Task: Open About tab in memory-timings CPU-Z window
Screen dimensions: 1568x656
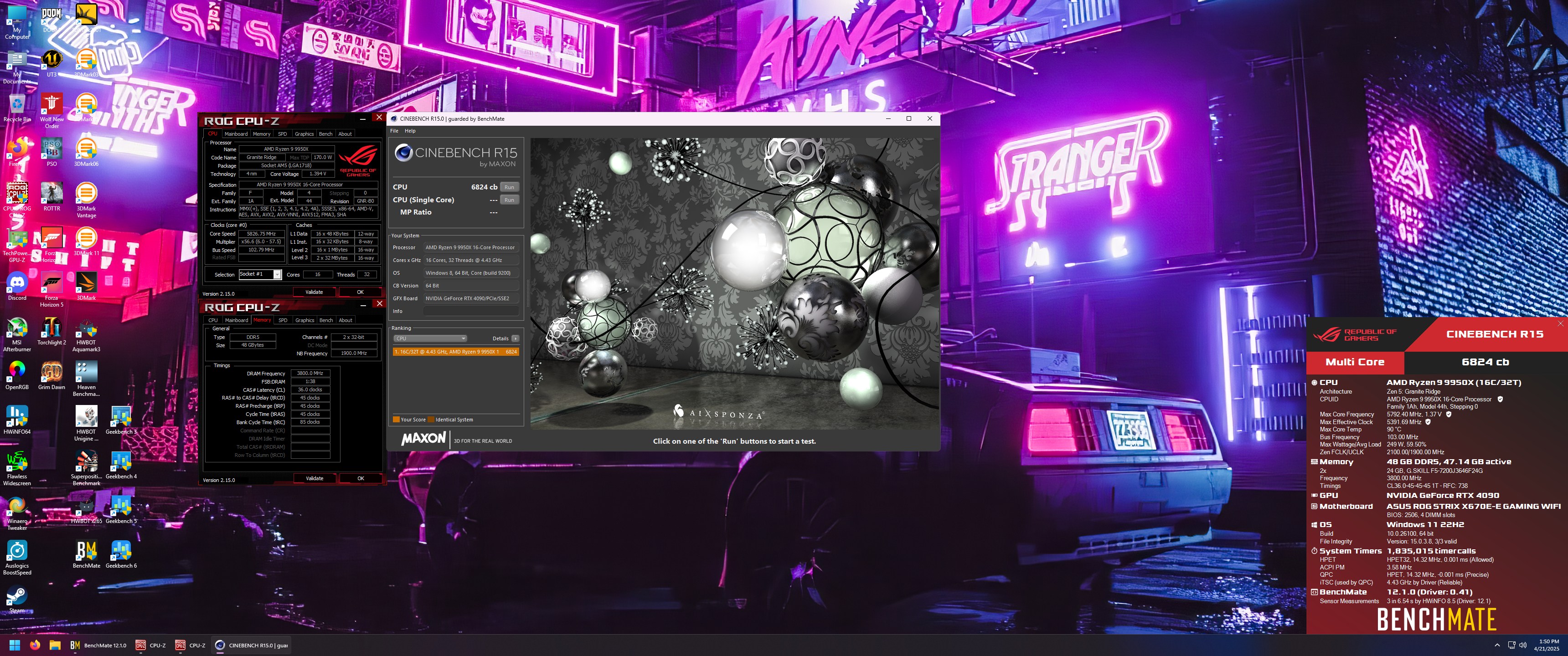Action: pyautogui.click(x=346, y=320)
